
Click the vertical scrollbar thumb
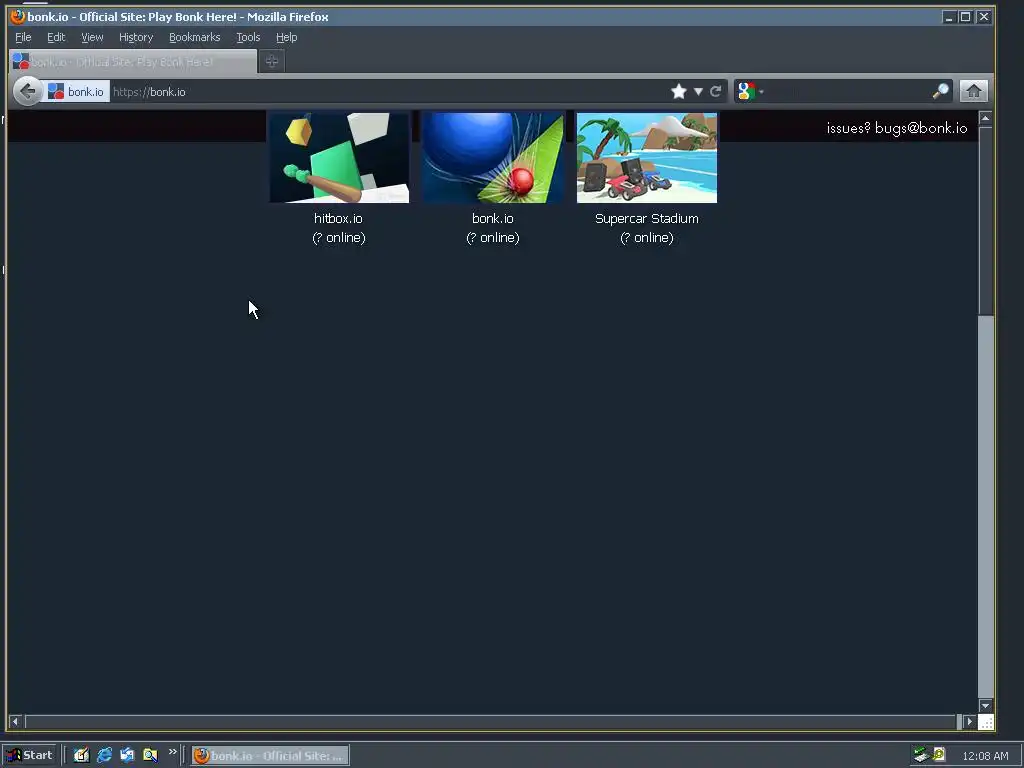tap(985, 221)
